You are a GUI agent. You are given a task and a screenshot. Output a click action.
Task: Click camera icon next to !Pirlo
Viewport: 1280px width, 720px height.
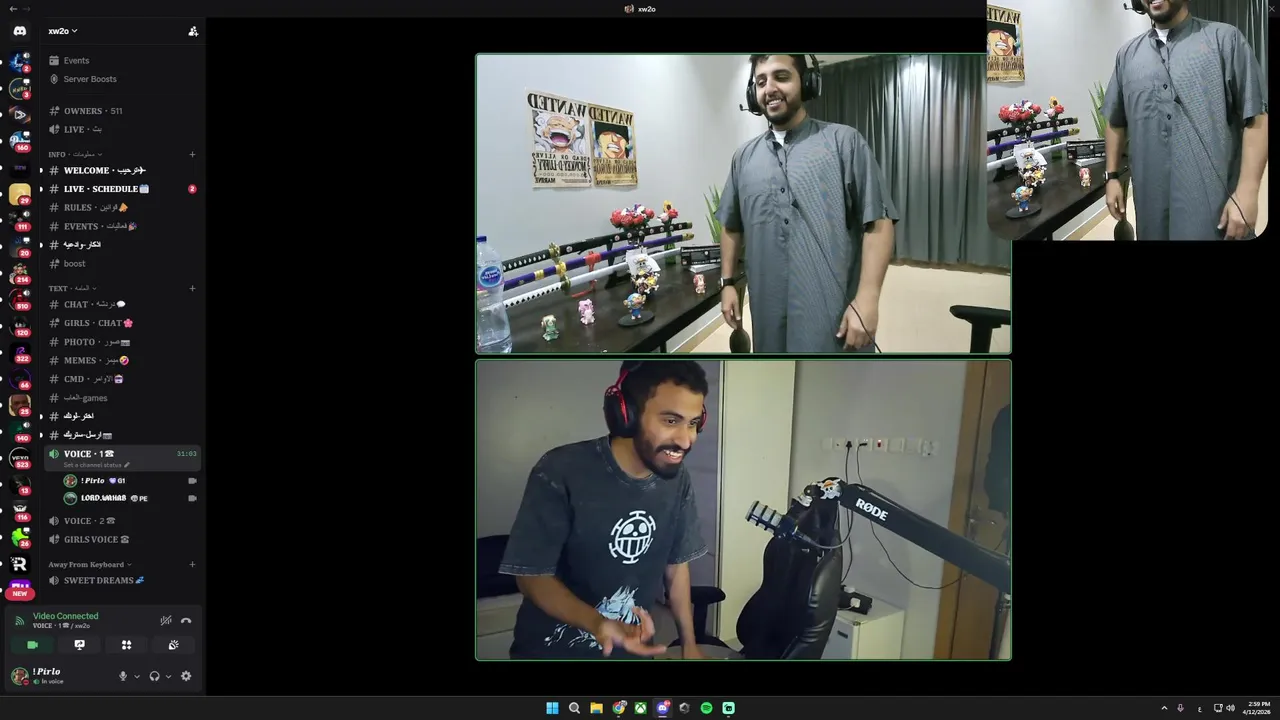[192, 481]
